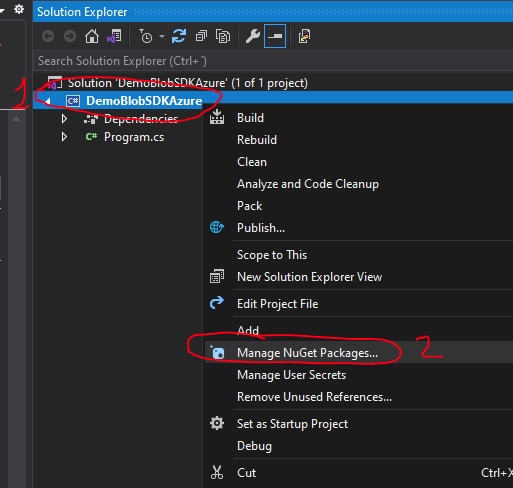The height and width of the screenshot is (488, 513).
Task: Choose Set as Startup Project
Action: click(x=292, y=424)
